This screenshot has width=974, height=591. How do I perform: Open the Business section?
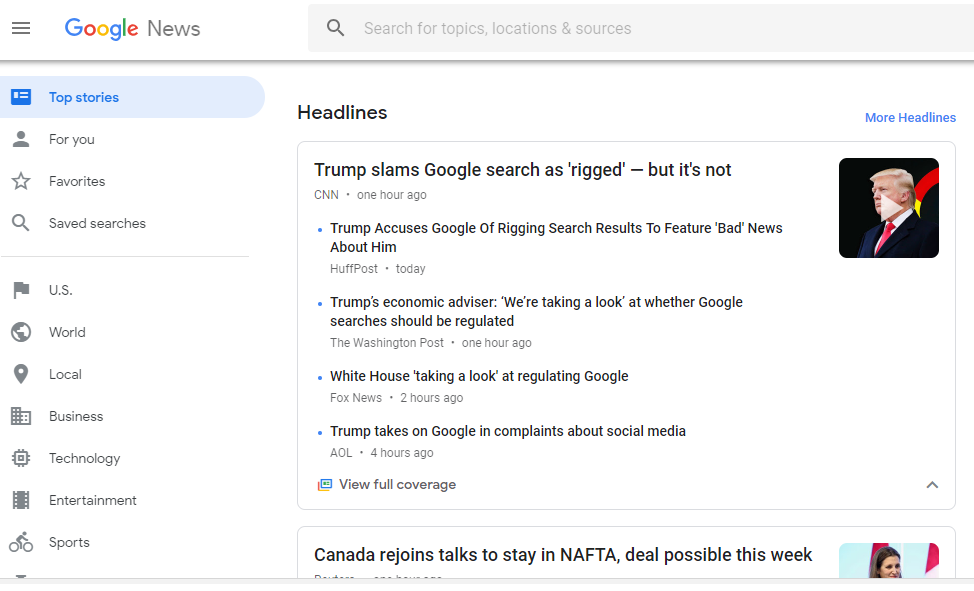(76, 416)
